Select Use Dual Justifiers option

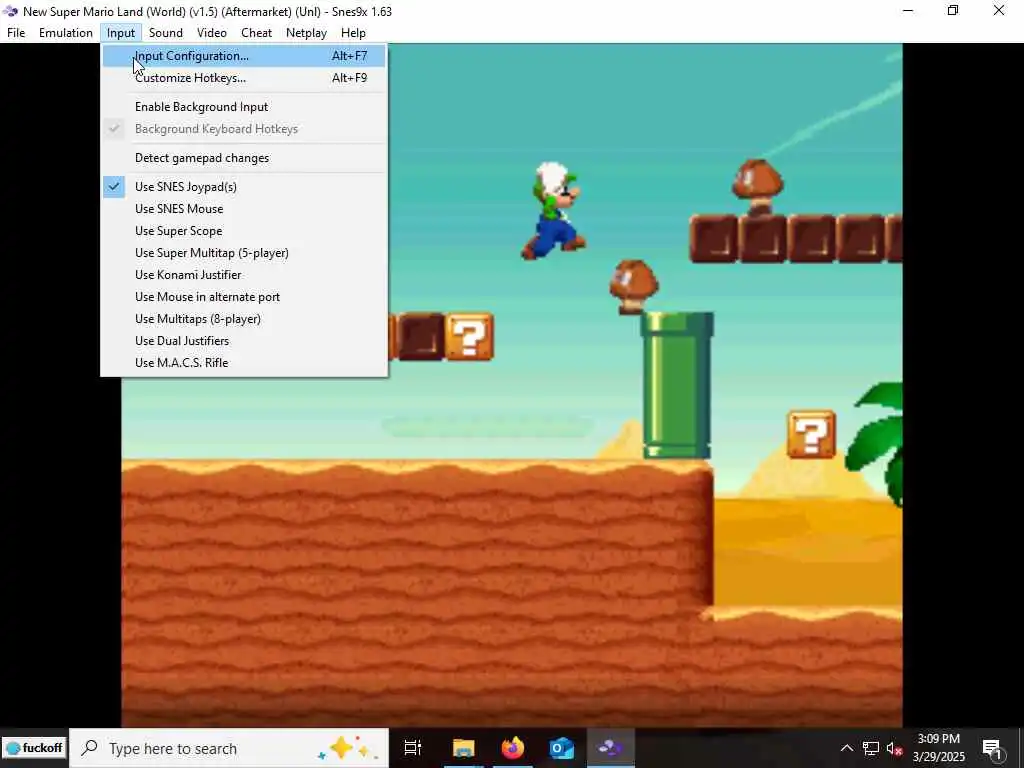pyautogui.click(x=244, y=341)
